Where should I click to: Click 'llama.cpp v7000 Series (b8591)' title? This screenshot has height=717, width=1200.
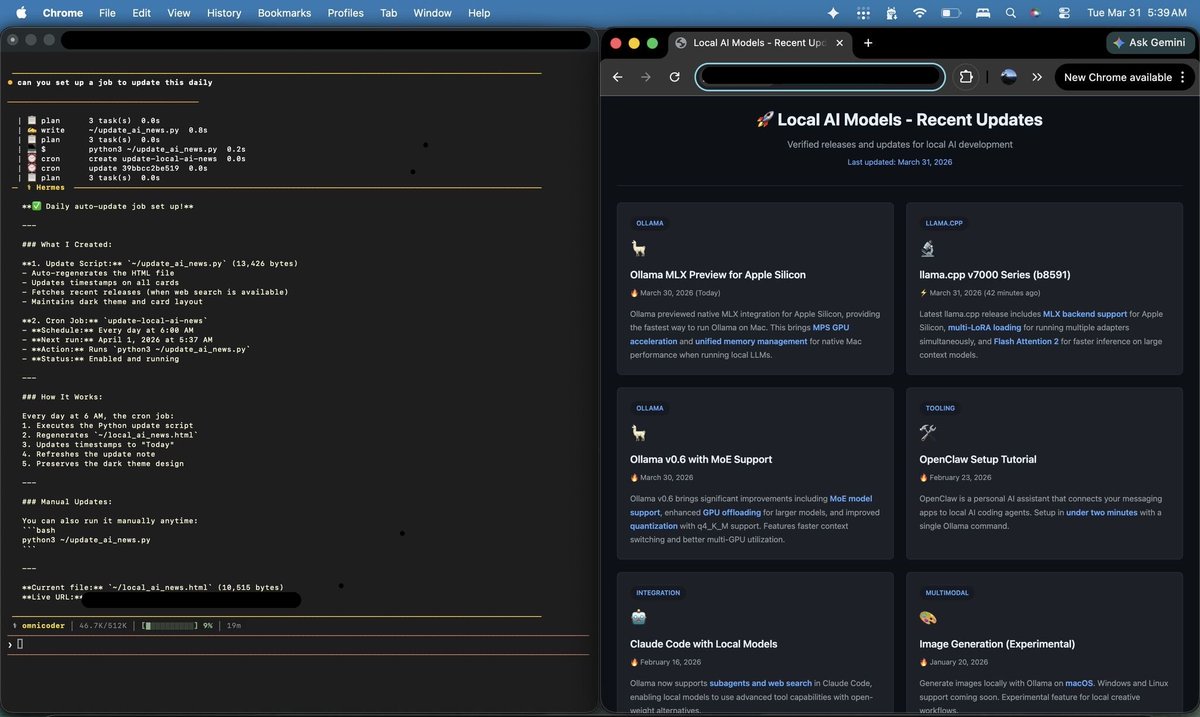click(x=995, y=275)
